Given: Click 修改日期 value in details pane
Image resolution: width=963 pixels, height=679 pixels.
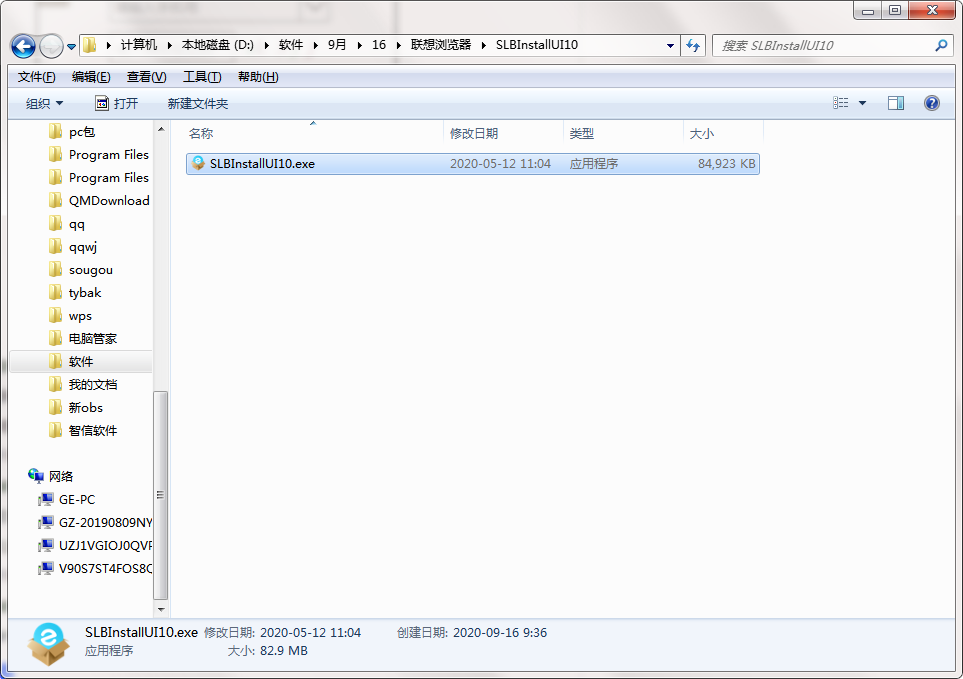Looking at the screenshot, I should (x=310, y=633).
